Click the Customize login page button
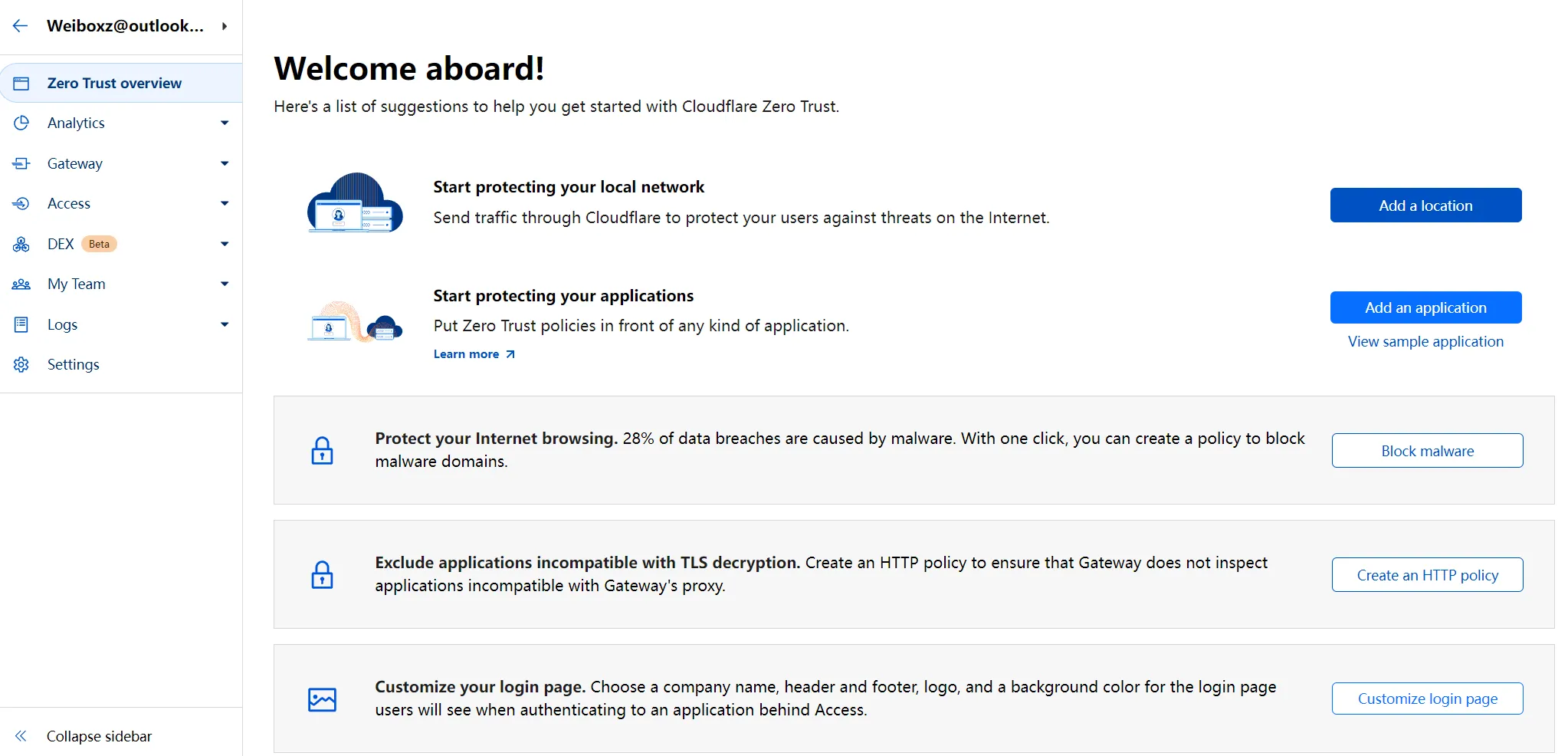 click(x=1427, y=698)
